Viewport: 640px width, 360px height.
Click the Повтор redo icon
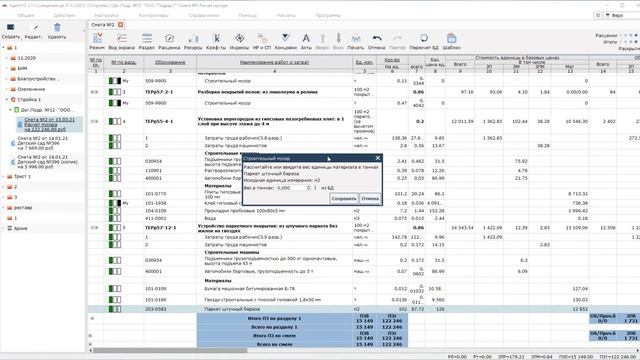pos(397,38)
